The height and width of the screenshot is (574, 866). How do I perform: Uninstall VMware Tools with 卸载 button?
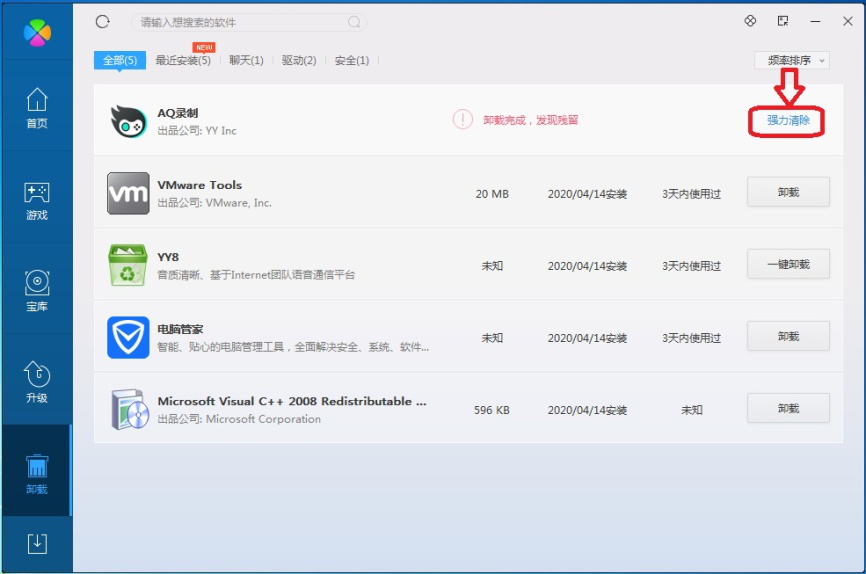pos(788,192)
